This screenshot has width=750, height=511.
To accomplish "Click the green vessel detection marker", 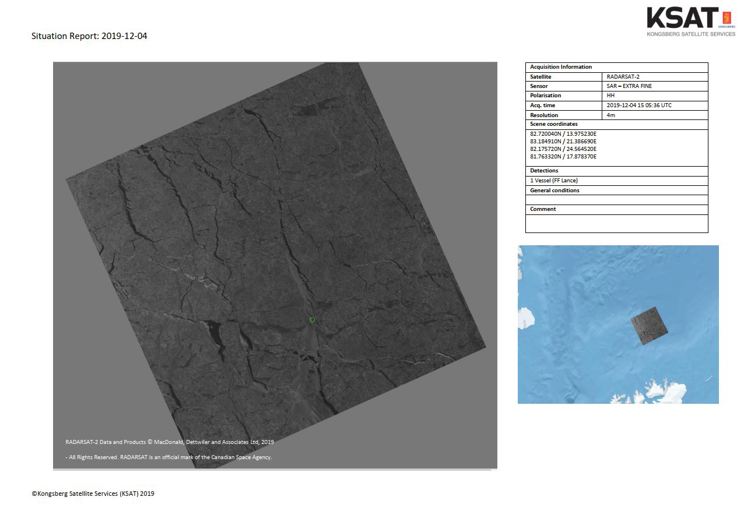I will tap(312, 320).
